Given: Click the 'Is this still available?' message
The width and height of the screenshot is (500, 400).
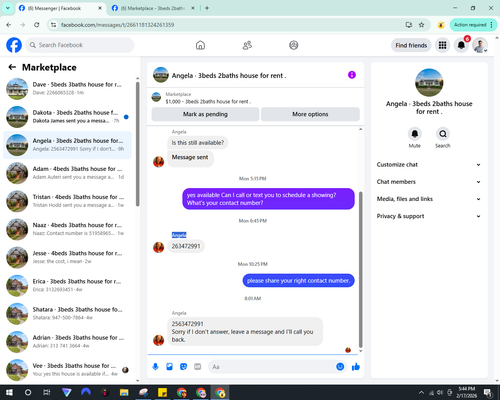Looking at the screenshot, I should [198, 143].
